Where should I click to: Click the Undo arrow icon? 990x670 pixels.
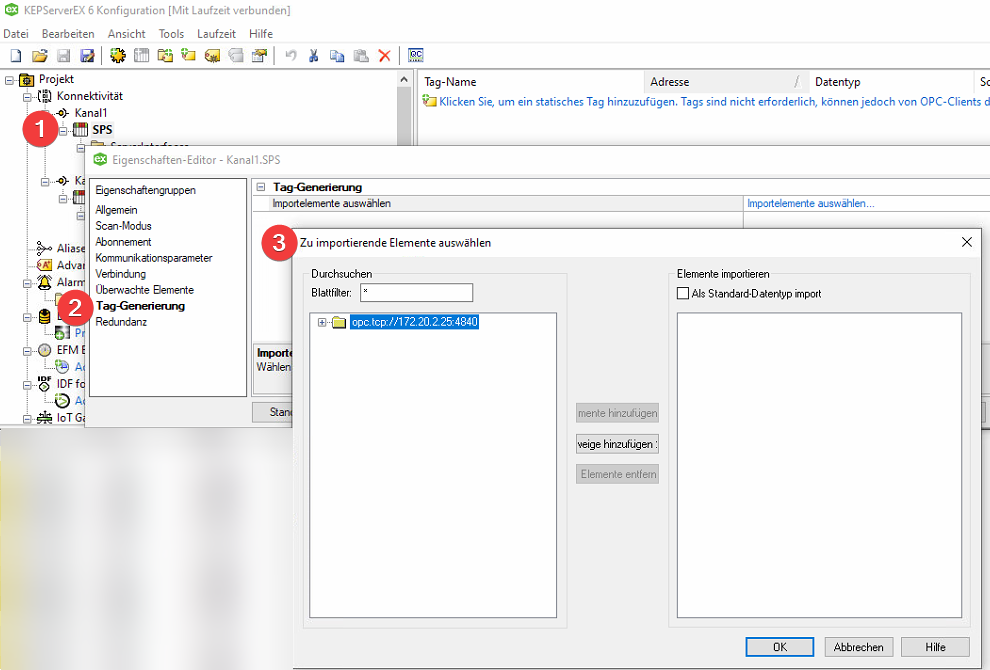pyautogui.click(x=290, y=56)
